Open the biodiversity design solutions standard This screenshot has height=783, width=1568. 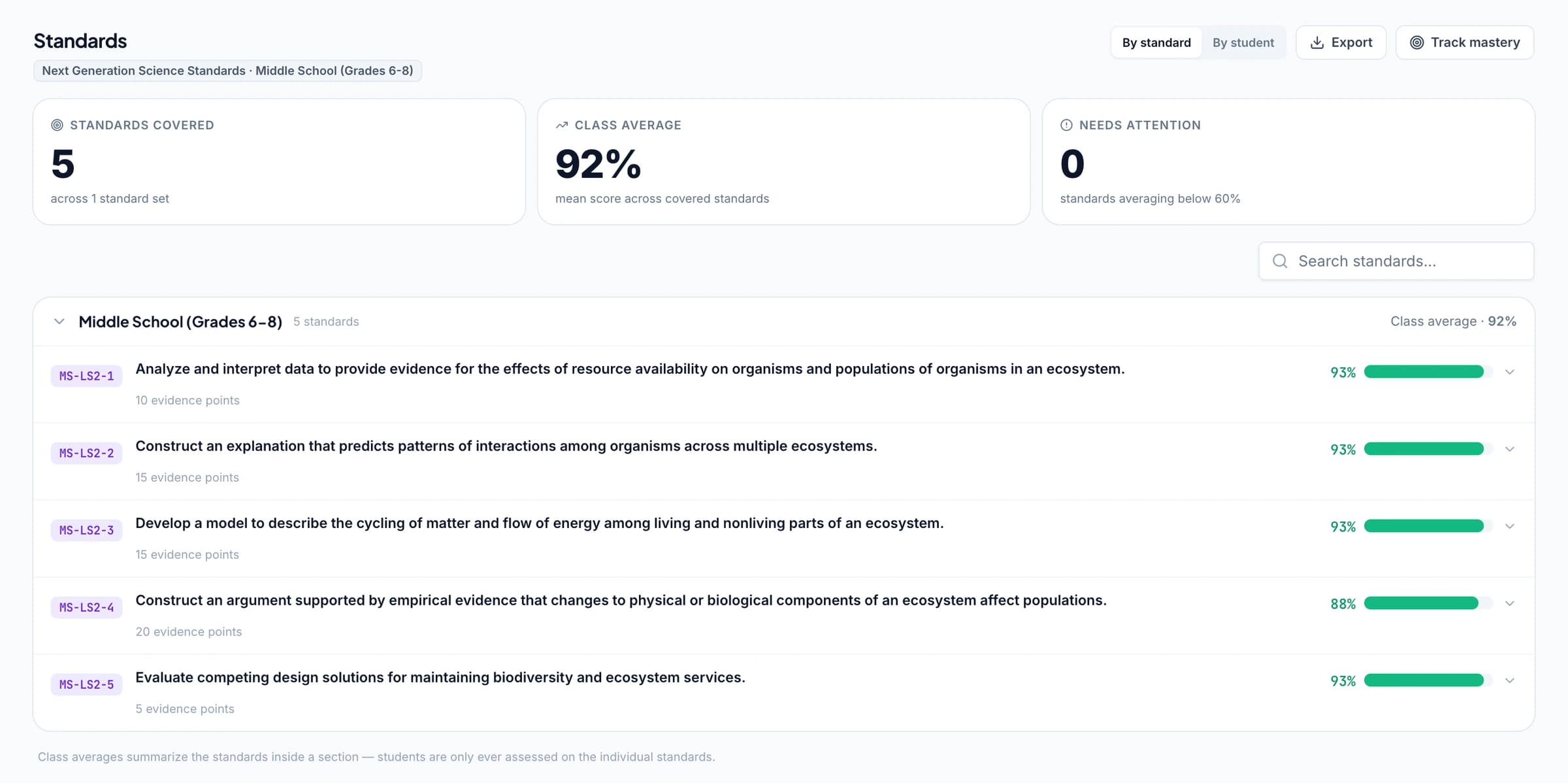(440, 678)
